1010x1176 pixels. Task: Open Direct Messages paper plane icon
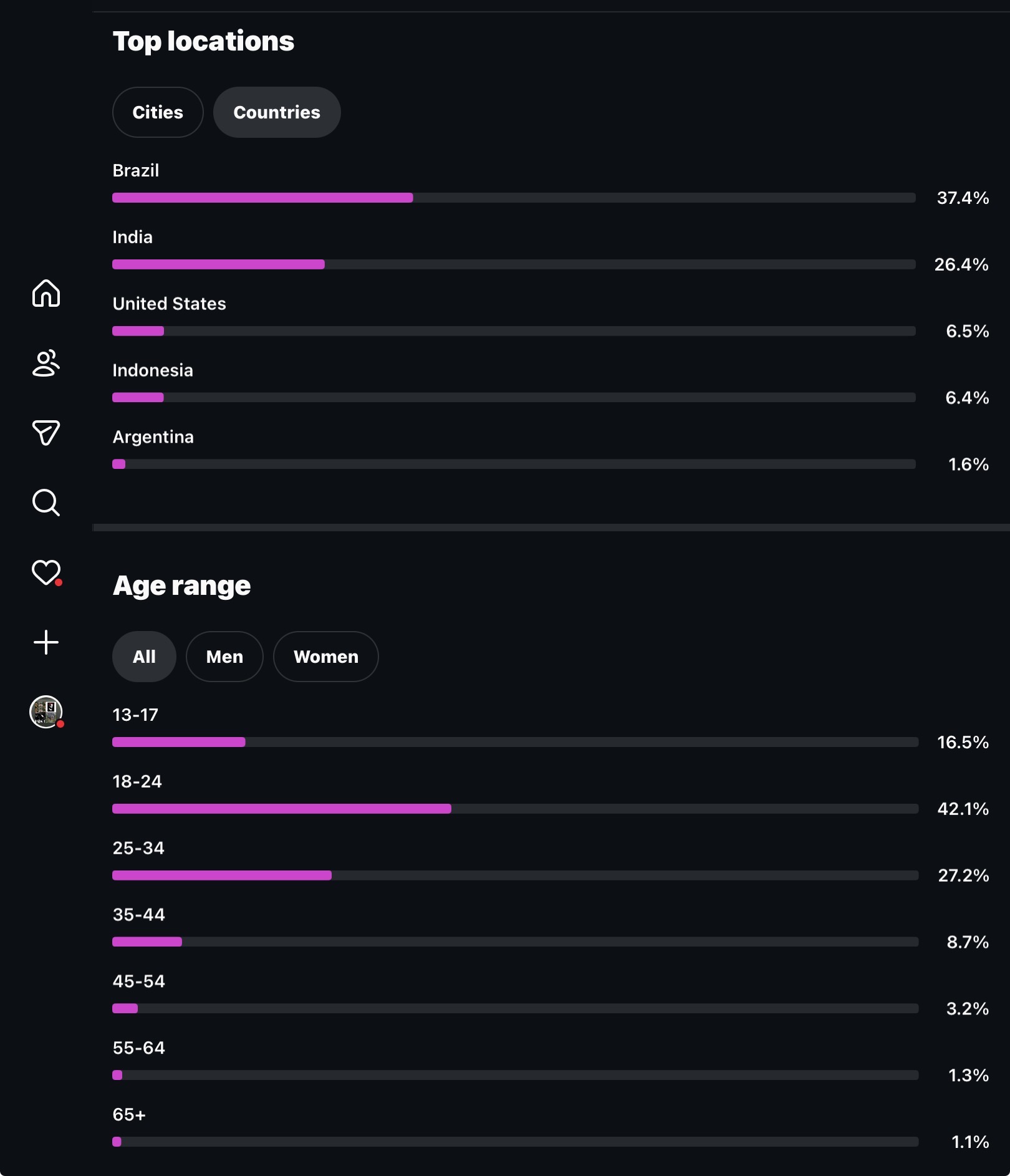pyautogui.click(x=46, y=433)
